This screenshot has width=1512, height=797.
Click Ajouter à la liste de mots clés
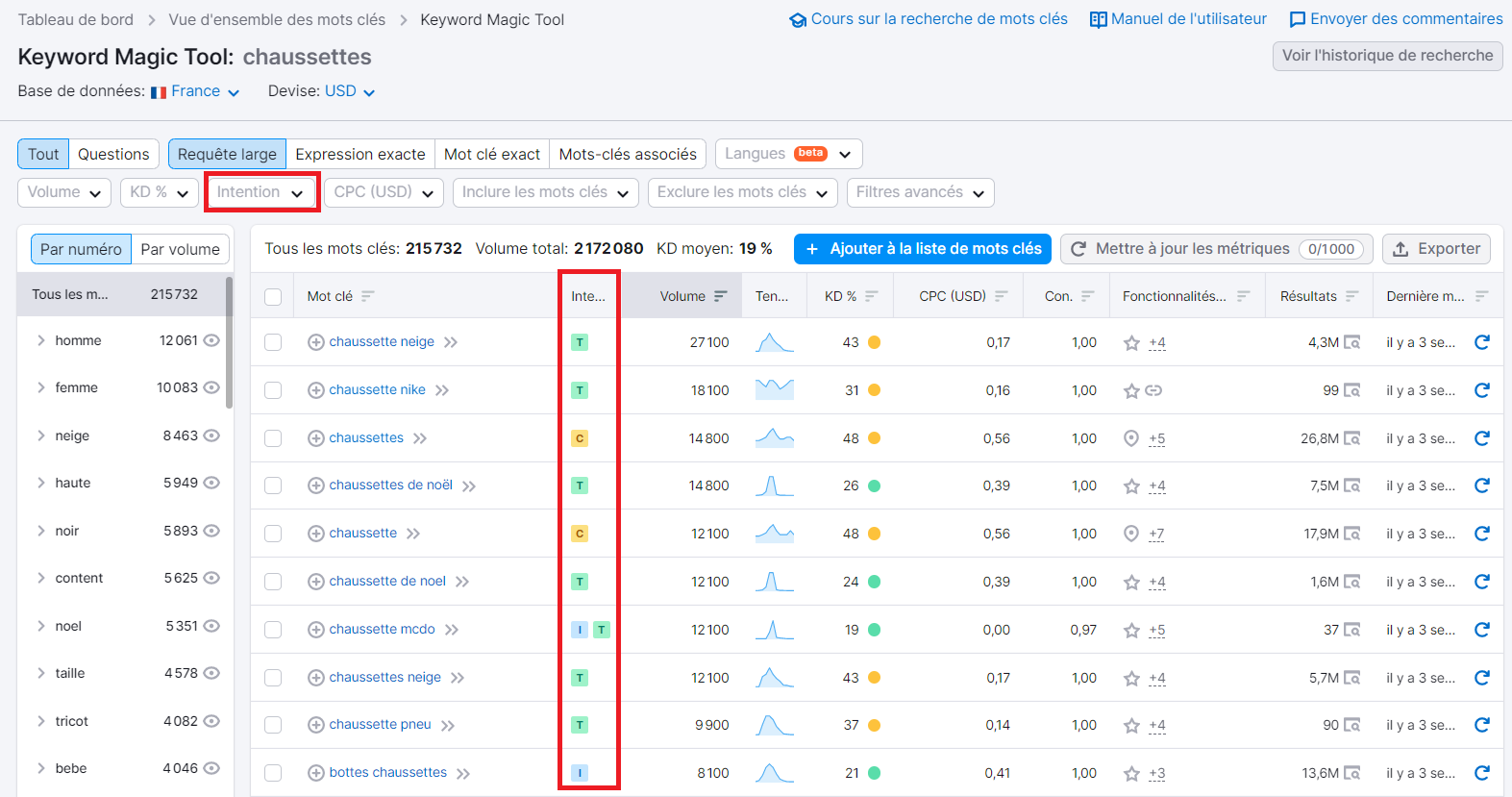point(923,249)
